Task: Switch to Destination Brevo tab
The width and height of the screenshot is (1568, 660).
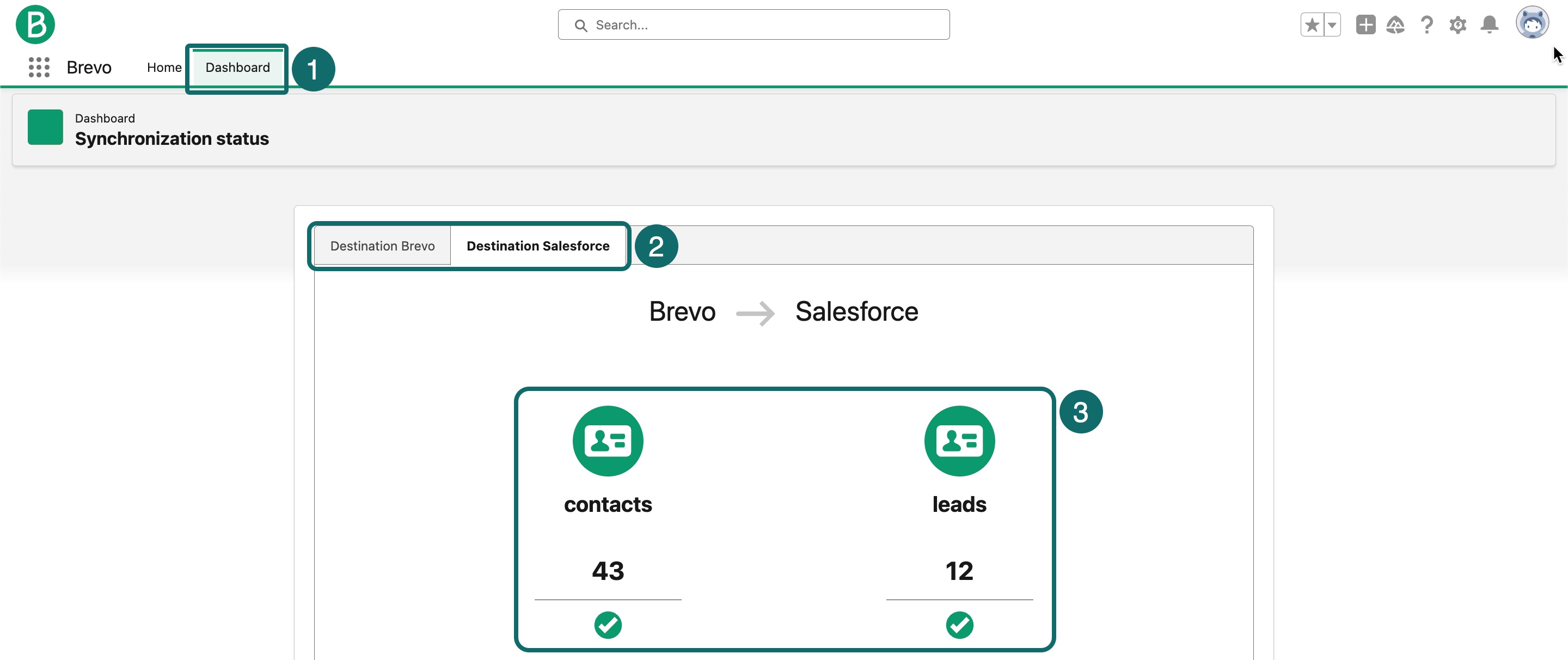Action: [382, 246]
